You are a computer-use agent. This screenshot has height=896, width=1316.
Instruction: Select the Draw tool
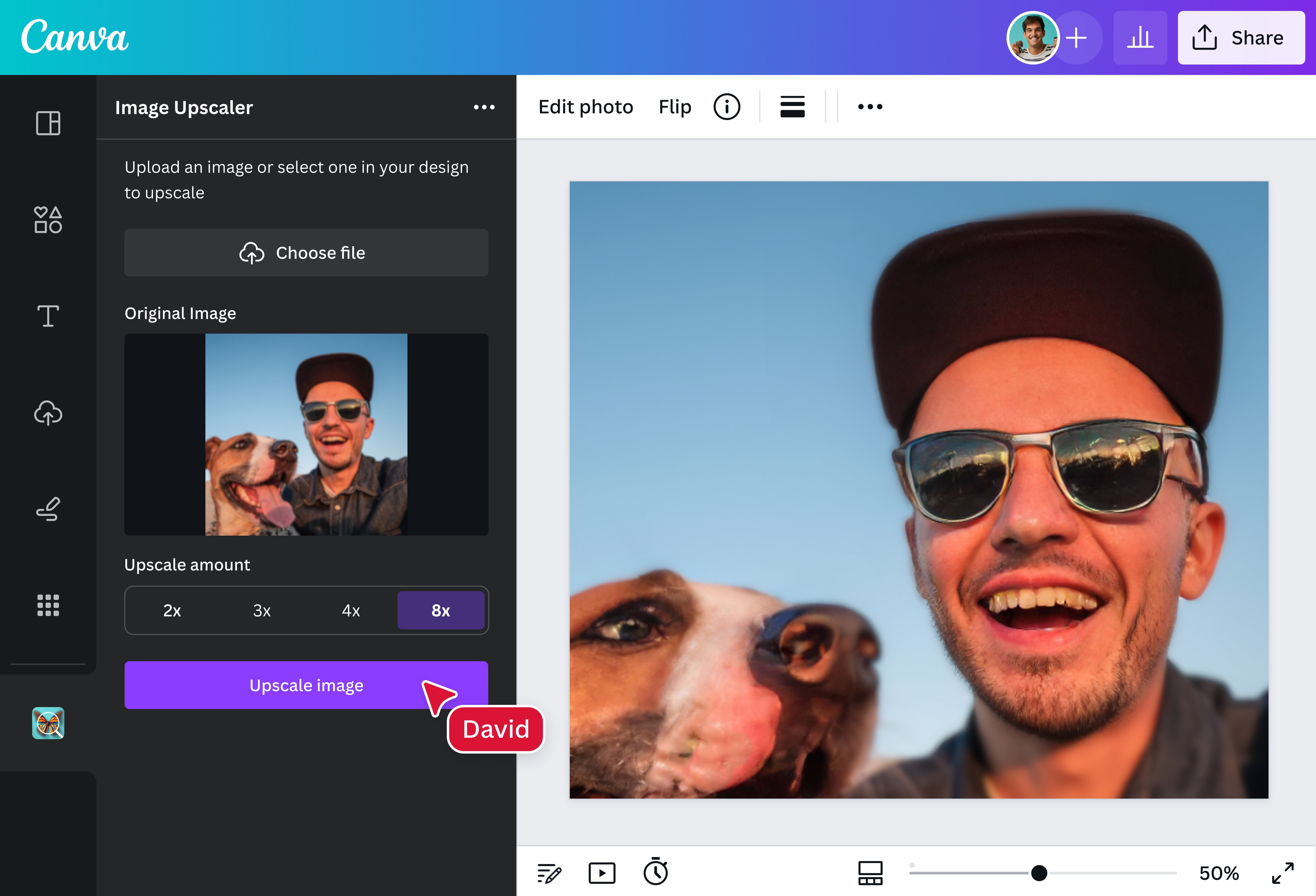tap(48, 509)
